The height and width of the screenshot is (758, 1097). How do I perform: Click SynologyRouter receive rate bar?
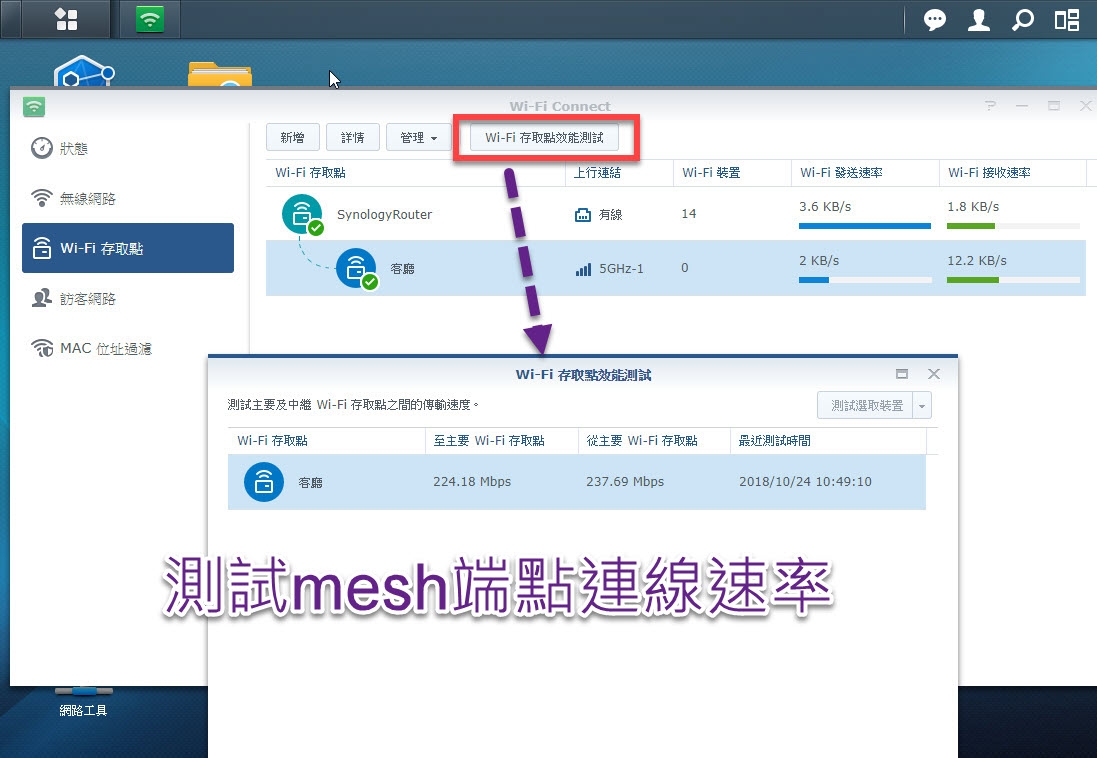click(1013, 226)
